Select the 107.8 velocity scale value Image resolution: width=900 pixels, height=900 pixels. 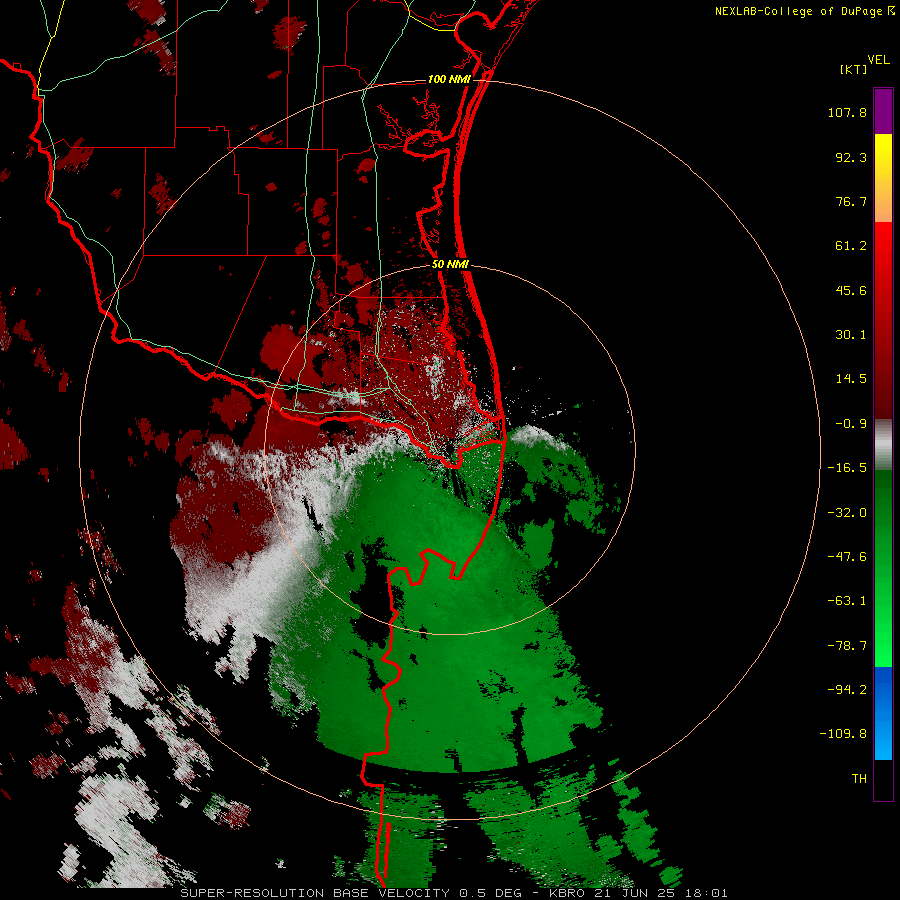click(x=847, y=112)
